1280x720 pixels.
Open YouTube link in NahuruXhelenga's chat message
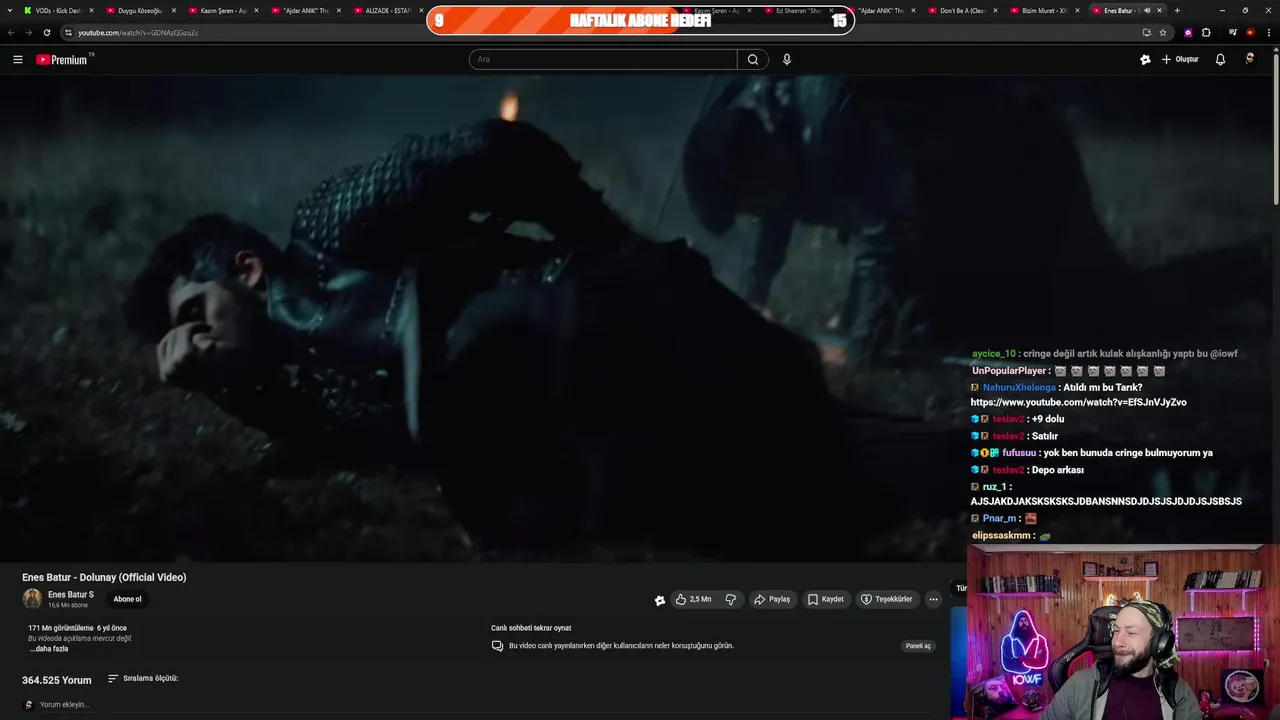pos(1078,402)
